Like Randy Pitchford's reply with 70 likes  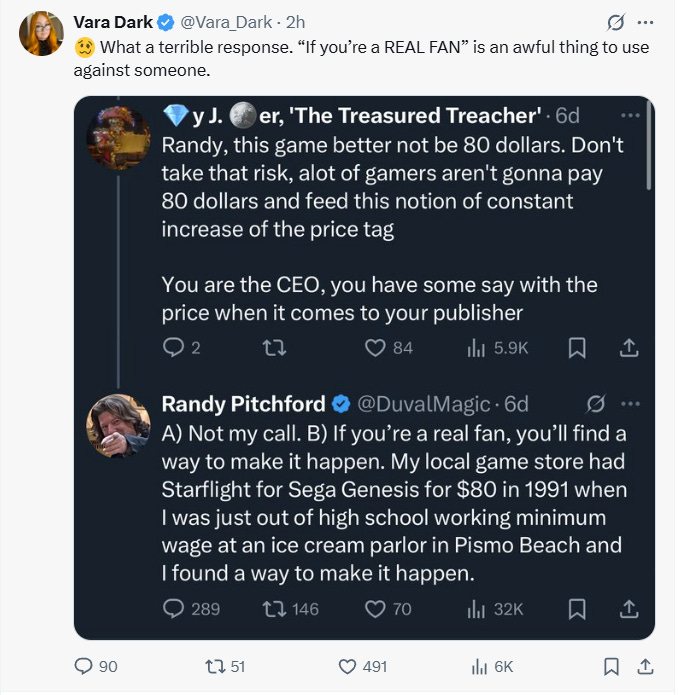[x=388, y=609]
